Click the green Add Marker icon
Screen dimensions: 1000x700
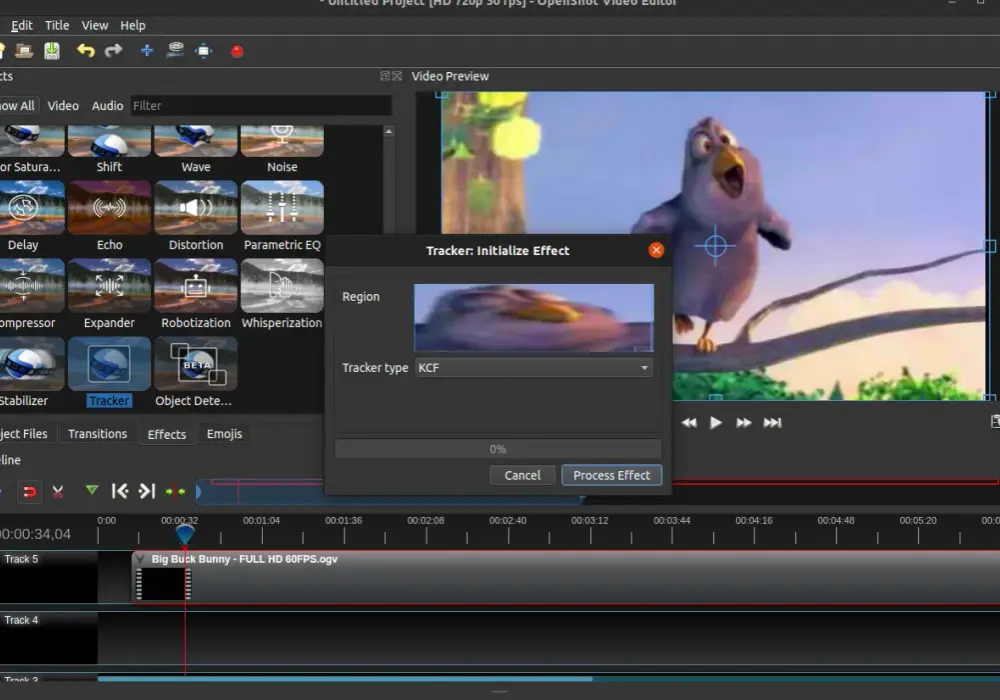pyautogui.click(x=92, y=490)
